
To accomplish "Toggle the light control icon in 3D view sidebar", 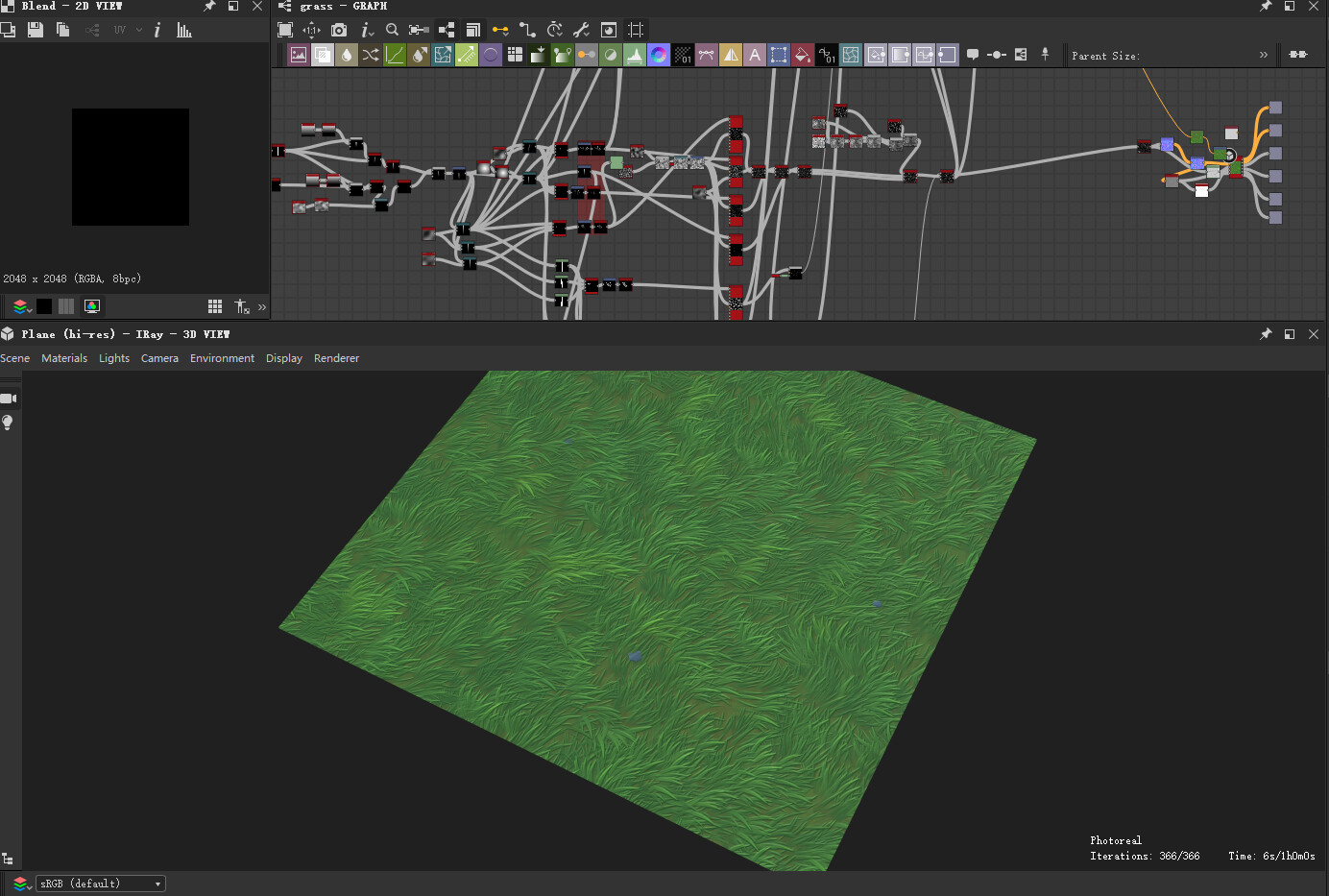I will point(8,423).
